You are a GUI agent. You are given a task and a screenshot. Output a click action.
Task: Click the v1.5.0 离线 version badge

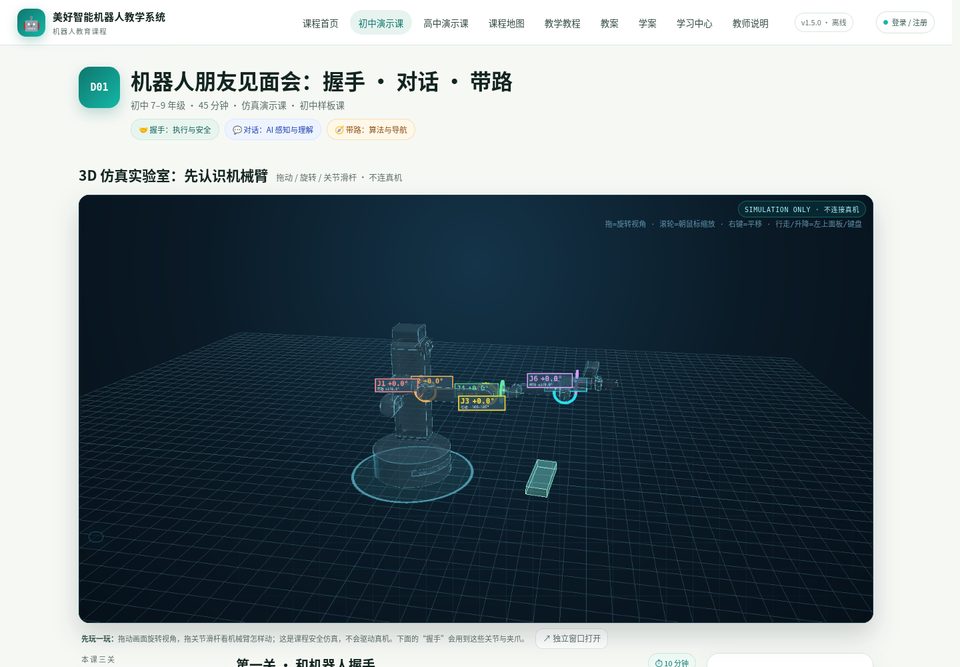[823, 23]
